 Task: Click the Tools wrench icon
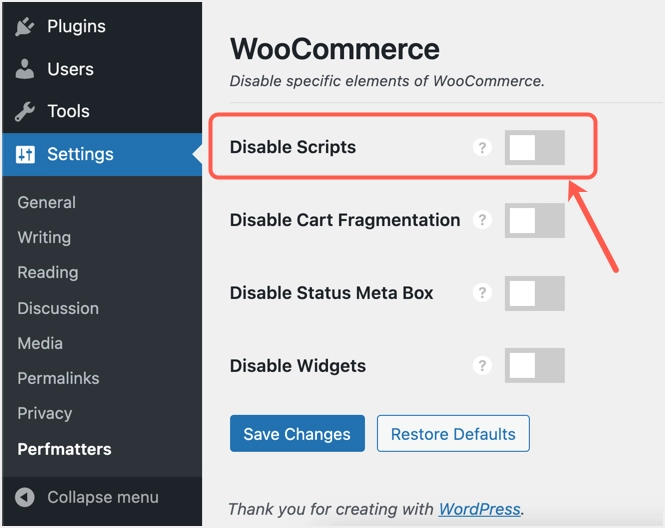(x=25, y=111)
